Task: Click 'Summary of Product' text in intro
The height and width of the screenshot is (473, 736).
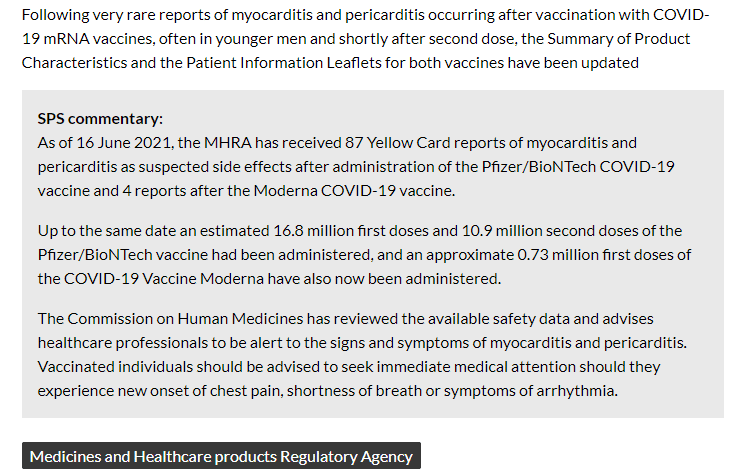Action: click(x=619, y=39)
